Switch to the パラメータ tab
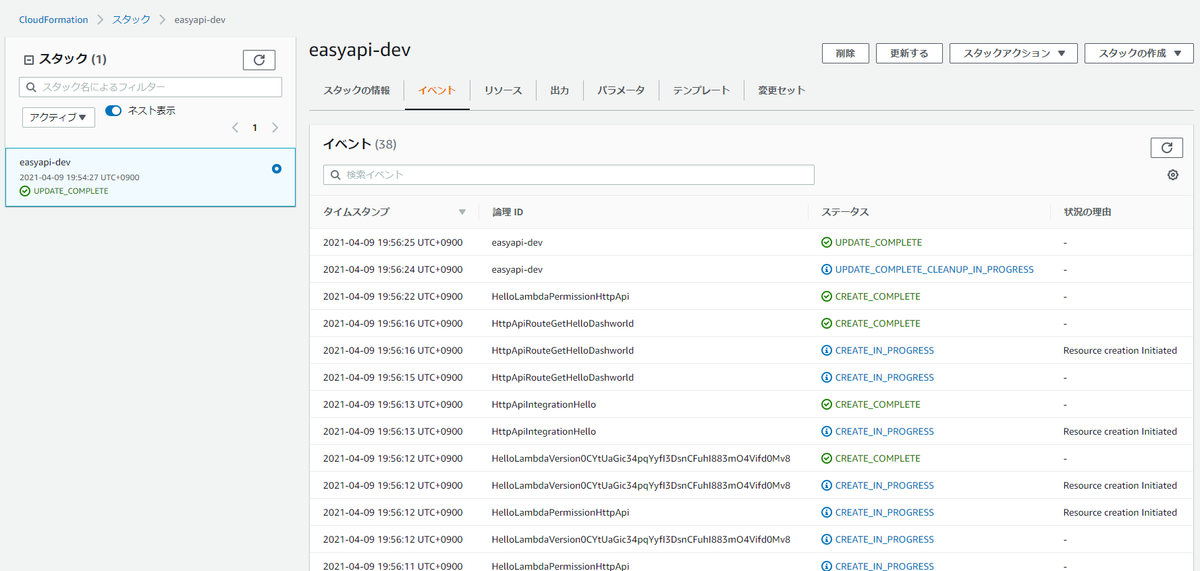This screenshot has width=1200, height=571. (x=621, y=90)
